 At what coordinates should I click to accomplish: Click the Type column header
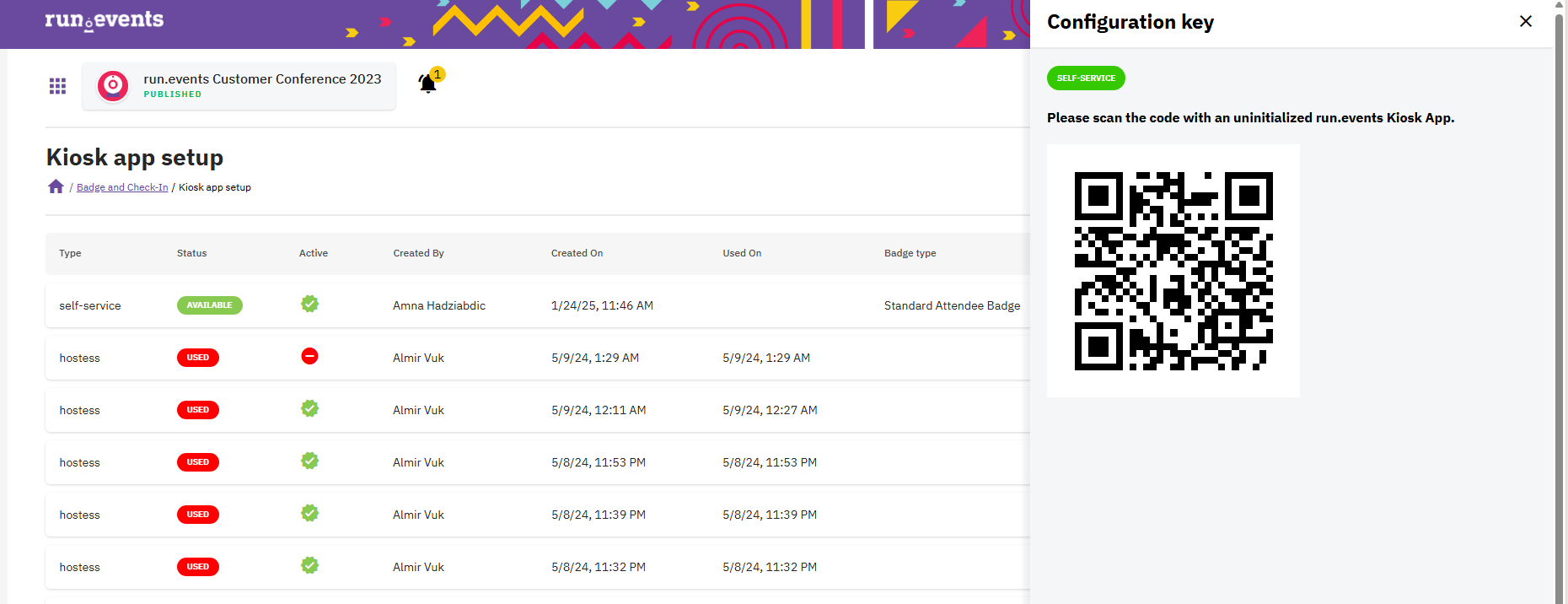click(71, 253)
